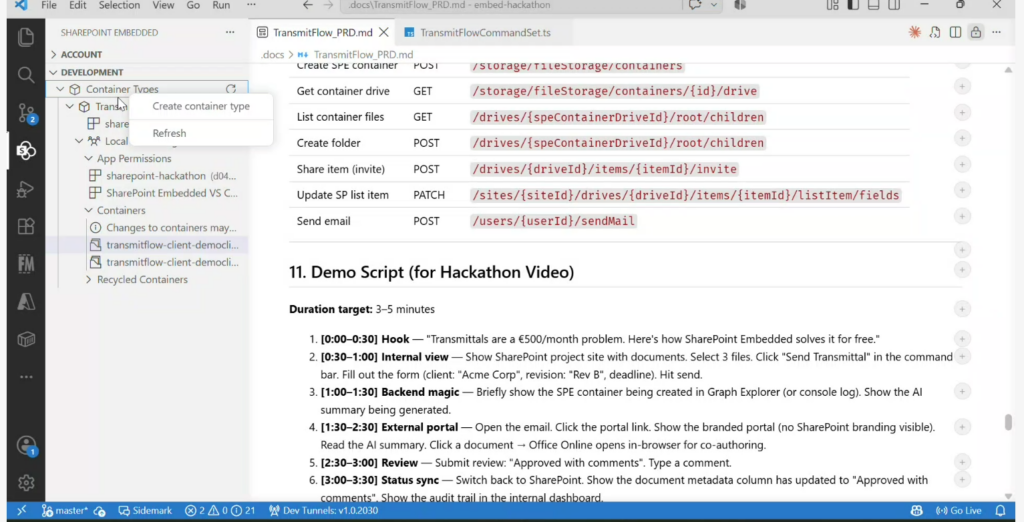The image size is (1024, 522).
Task: Open the Search view in activity bar
Action: (25, 74)
